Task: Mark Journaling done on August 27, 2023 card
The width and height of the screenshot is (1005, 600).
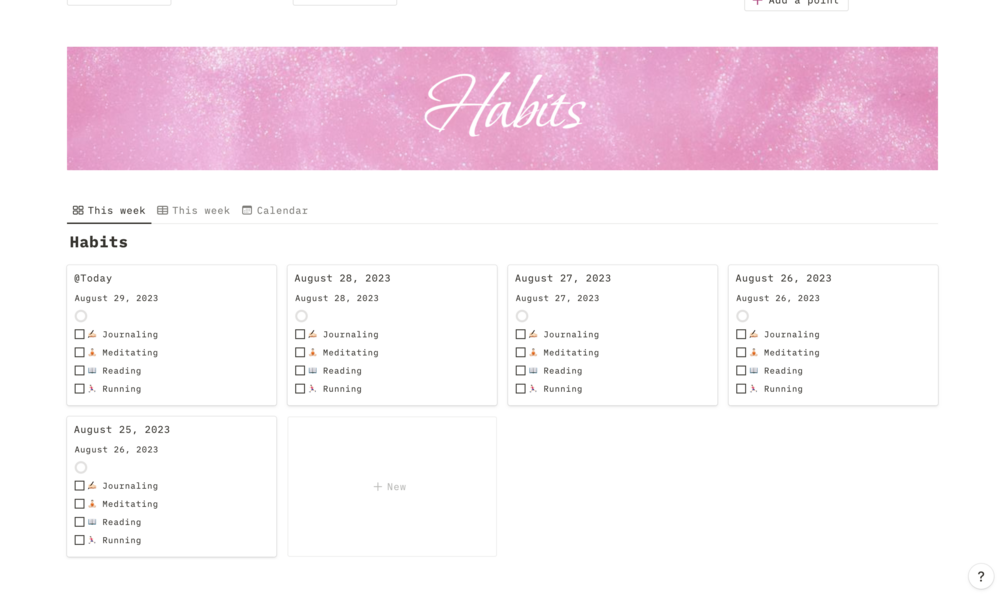Action: pyautogui.click(x=520, y=334)
